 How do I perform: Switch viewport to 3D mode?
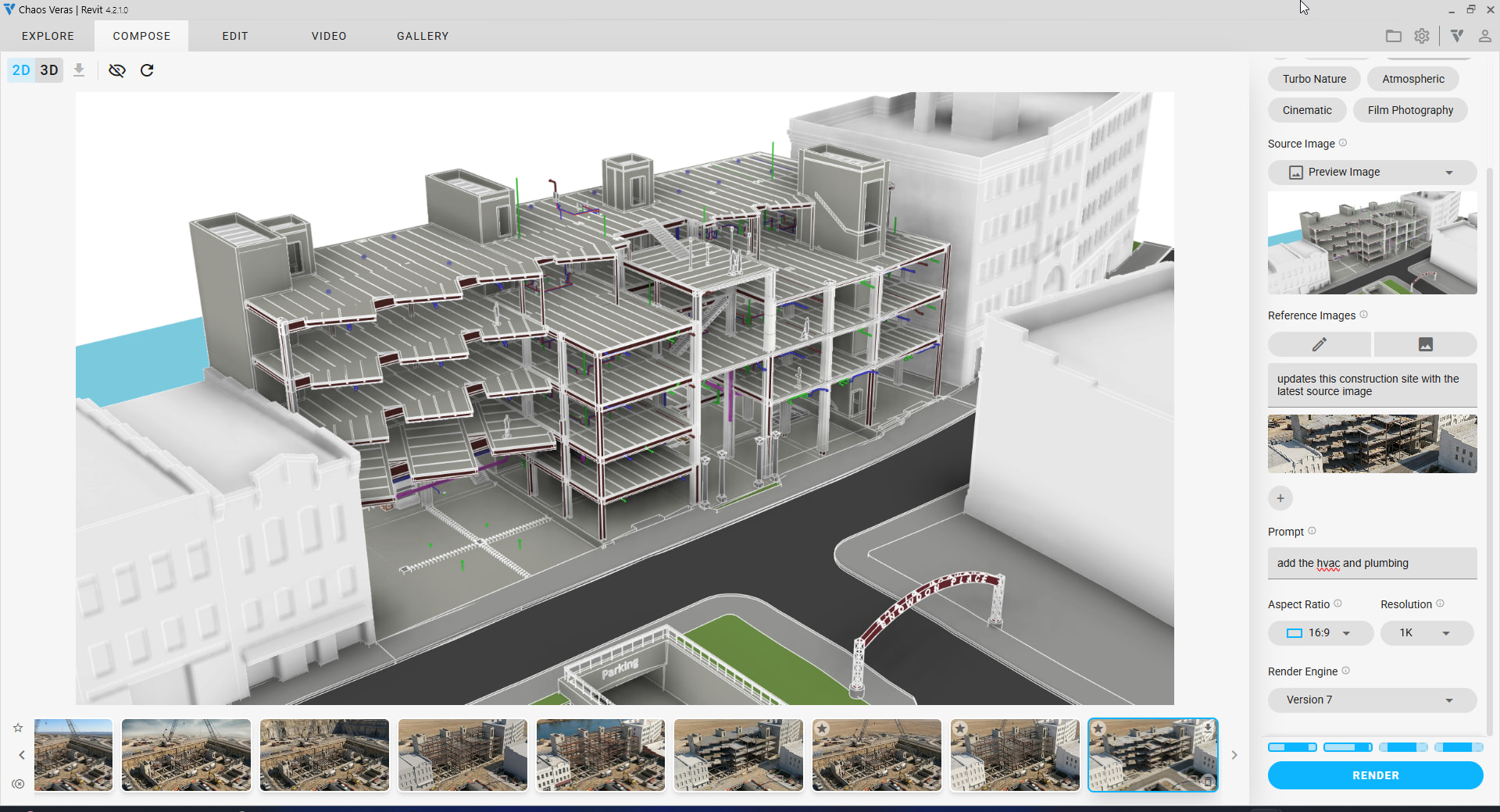coord(49,70)
